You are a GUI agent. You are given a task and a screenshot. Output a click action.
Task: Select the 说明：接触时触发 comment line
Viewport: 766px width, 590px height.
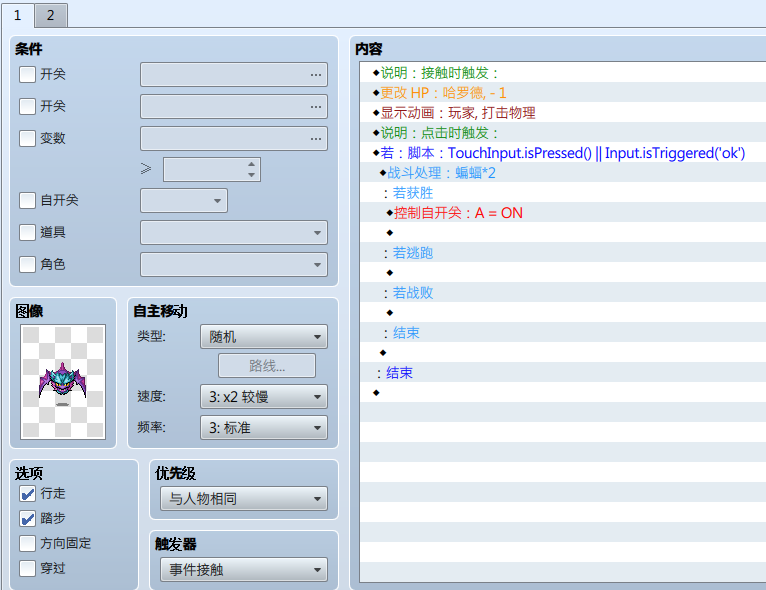(x=563, y=73)
